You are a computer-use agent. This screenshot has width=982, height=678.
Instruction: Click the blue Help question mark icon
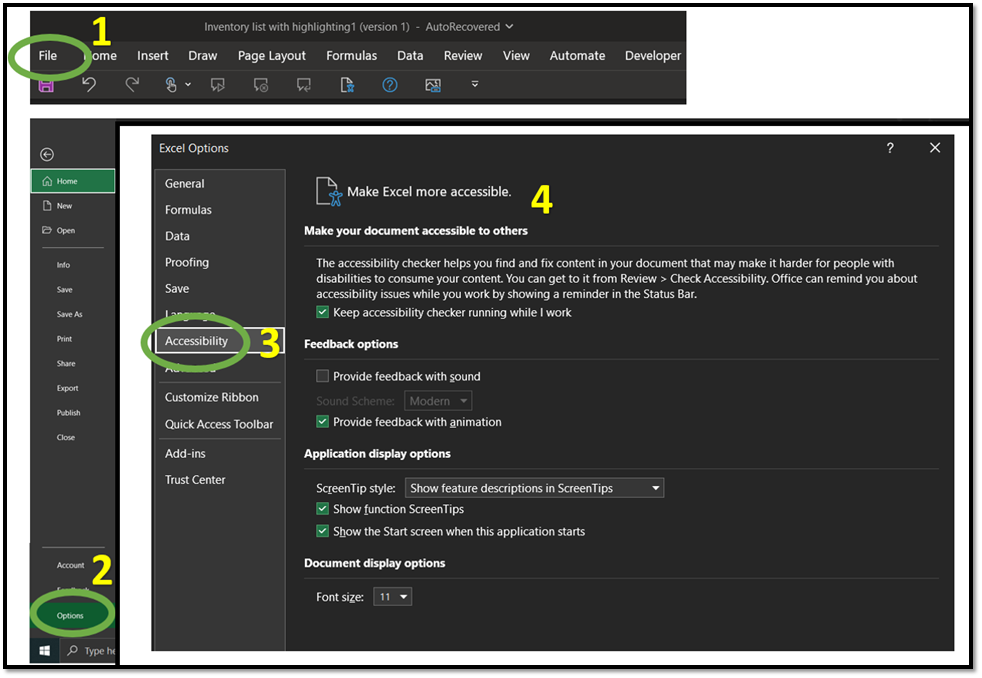click(390, 85)
